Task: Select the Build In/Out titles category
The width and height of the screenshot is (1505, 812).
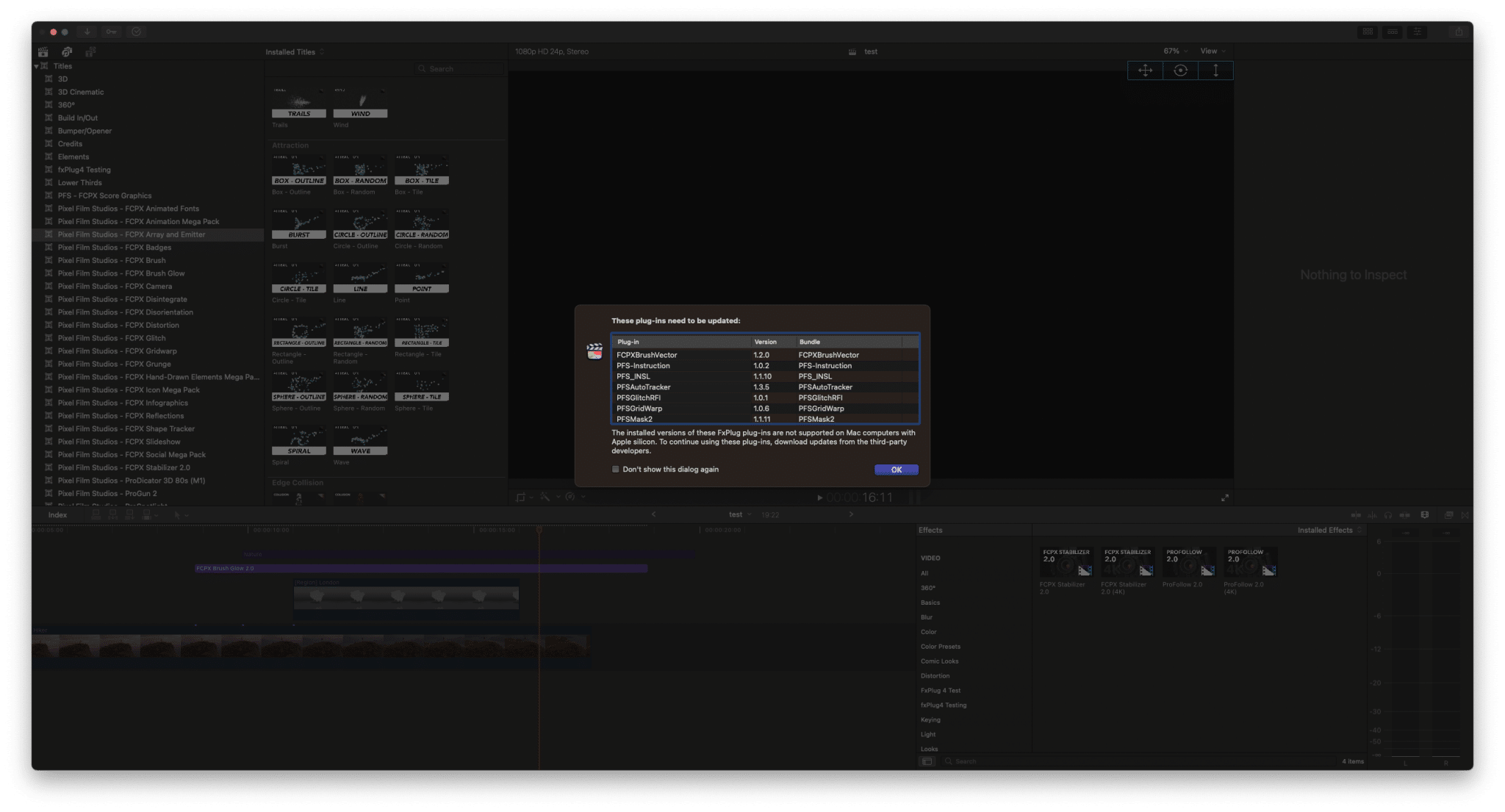Action: click(x=78, y=118)
